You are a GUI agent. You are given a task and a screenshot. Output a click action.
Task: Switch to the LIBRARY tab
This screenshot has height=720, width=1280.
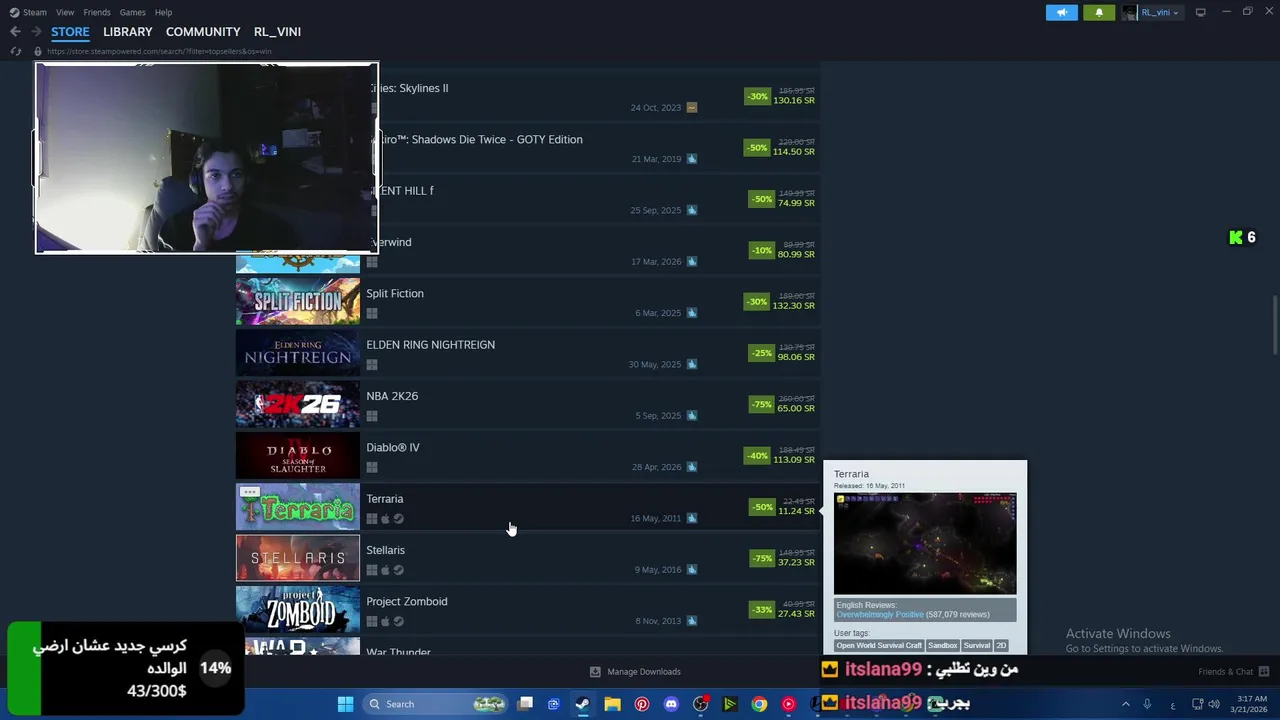pos(128,32)
